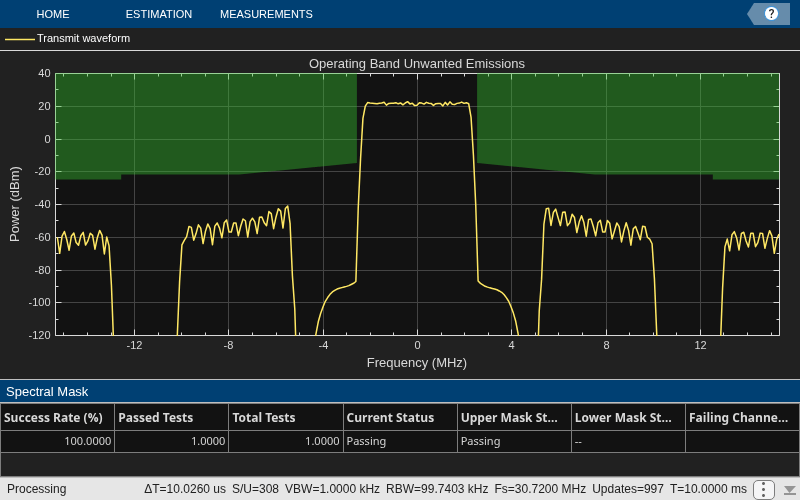
Task: Select the Upper Mask Status column header
Action: 514,417
